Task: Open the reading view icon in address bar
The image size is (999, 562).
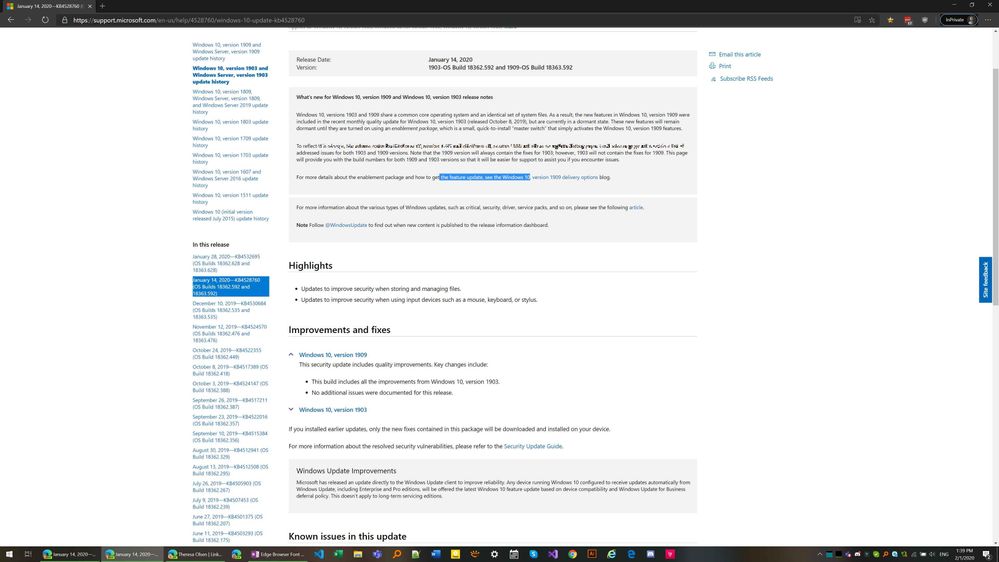Action: pos(858,20)
